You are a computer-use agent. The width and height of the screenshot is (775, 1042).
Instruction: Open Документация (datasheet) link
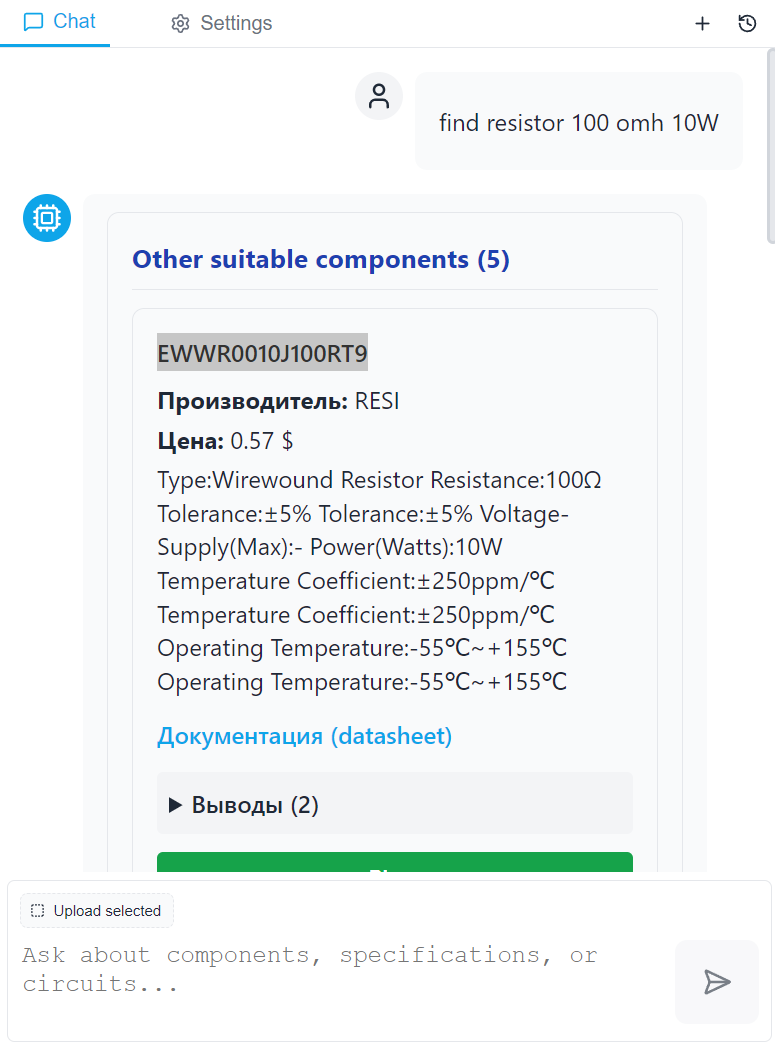click(304, 737)
